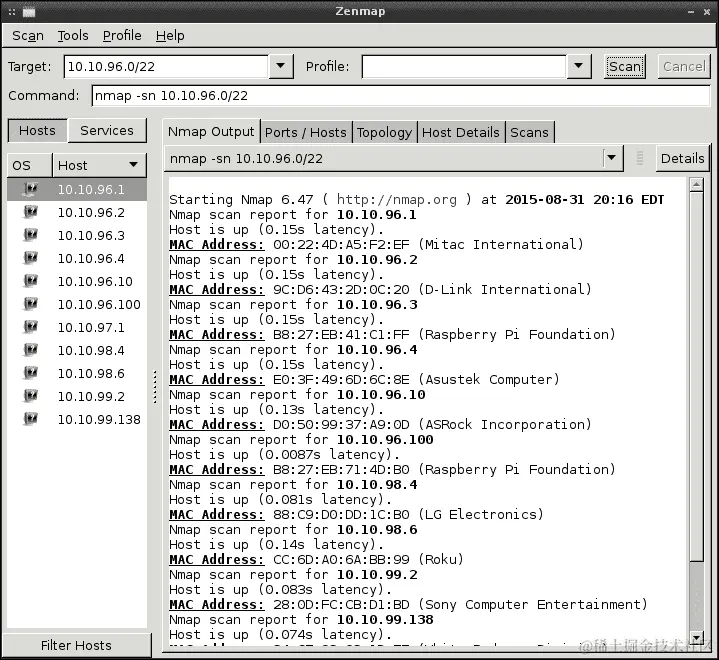The height and width of the screenshot is (660, 719).
Task: Select the Nmap Output tab
Action: coord(211,132)
